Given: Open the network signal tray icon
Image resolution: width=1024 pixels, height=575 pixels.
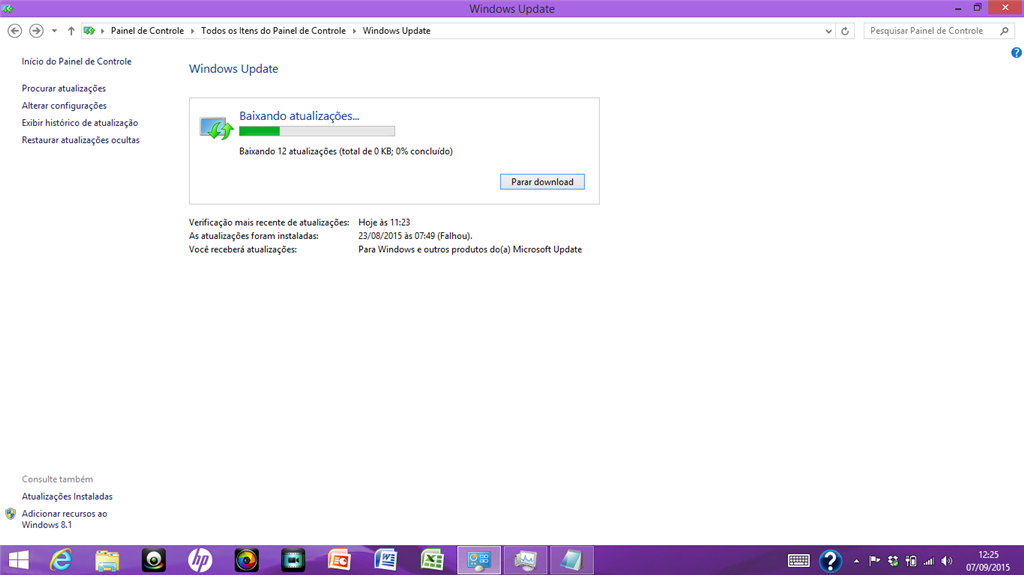Looking at the screenshot, I should (929, 561).
